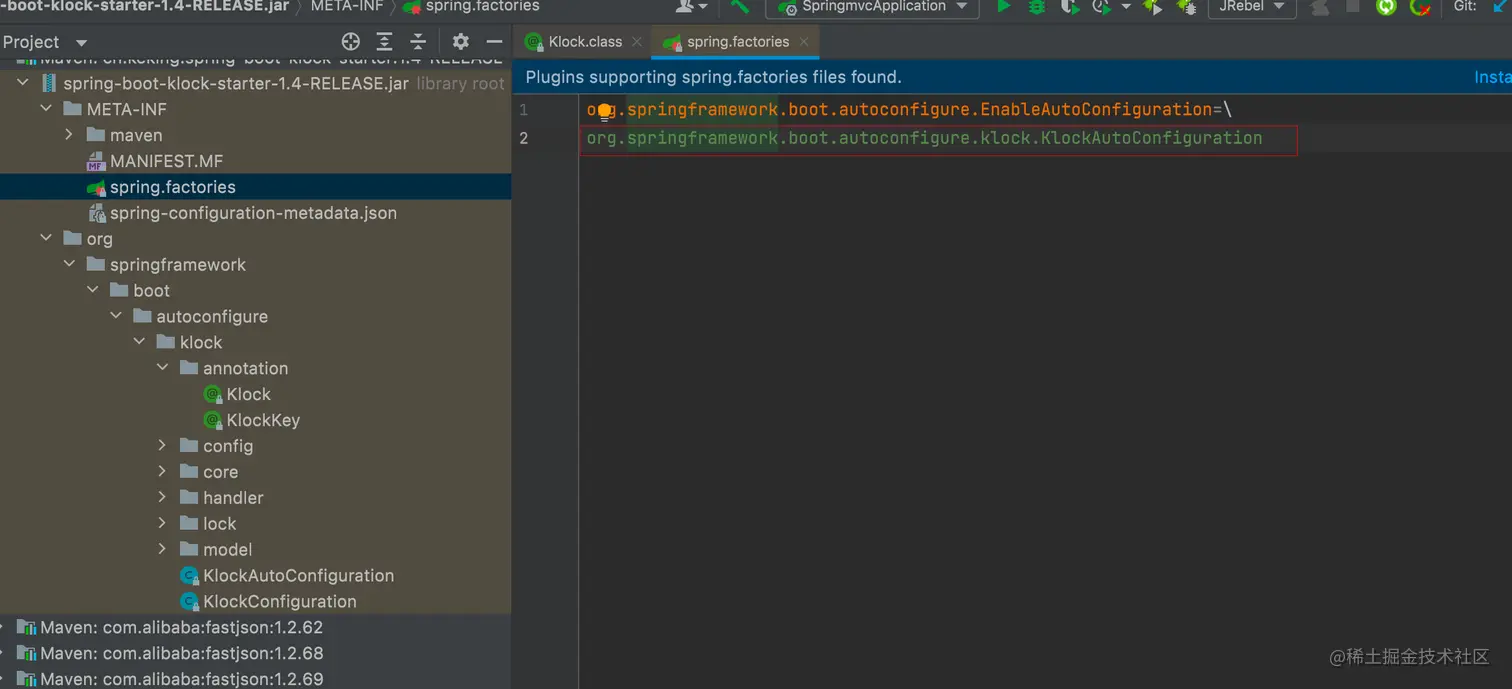Collapse the META-INF folder
The image size is (1512, 689).
tap(46, 109)
